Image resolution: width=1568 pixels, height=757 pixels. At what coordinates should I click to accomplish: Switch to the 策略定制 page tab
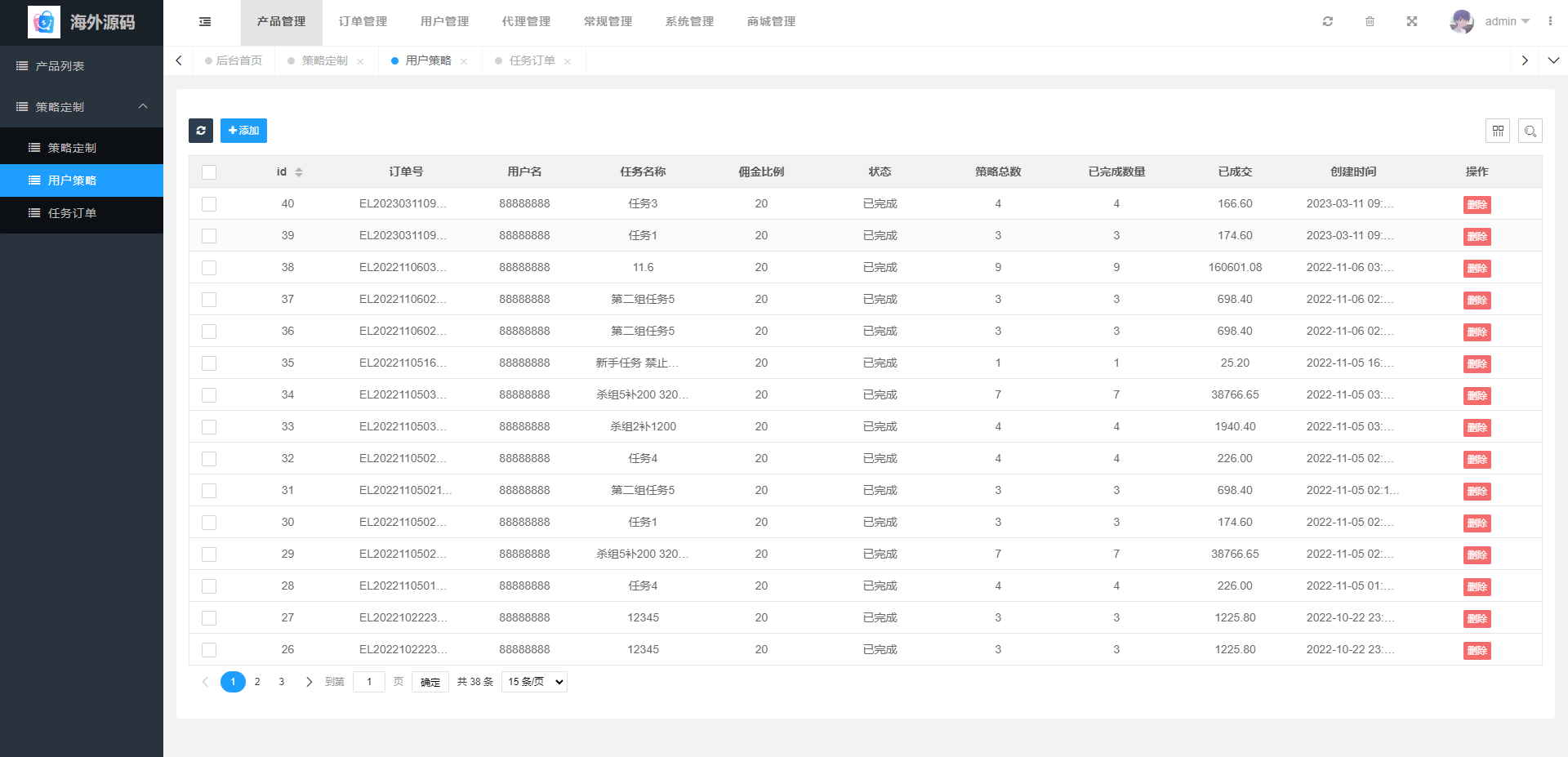324,60
